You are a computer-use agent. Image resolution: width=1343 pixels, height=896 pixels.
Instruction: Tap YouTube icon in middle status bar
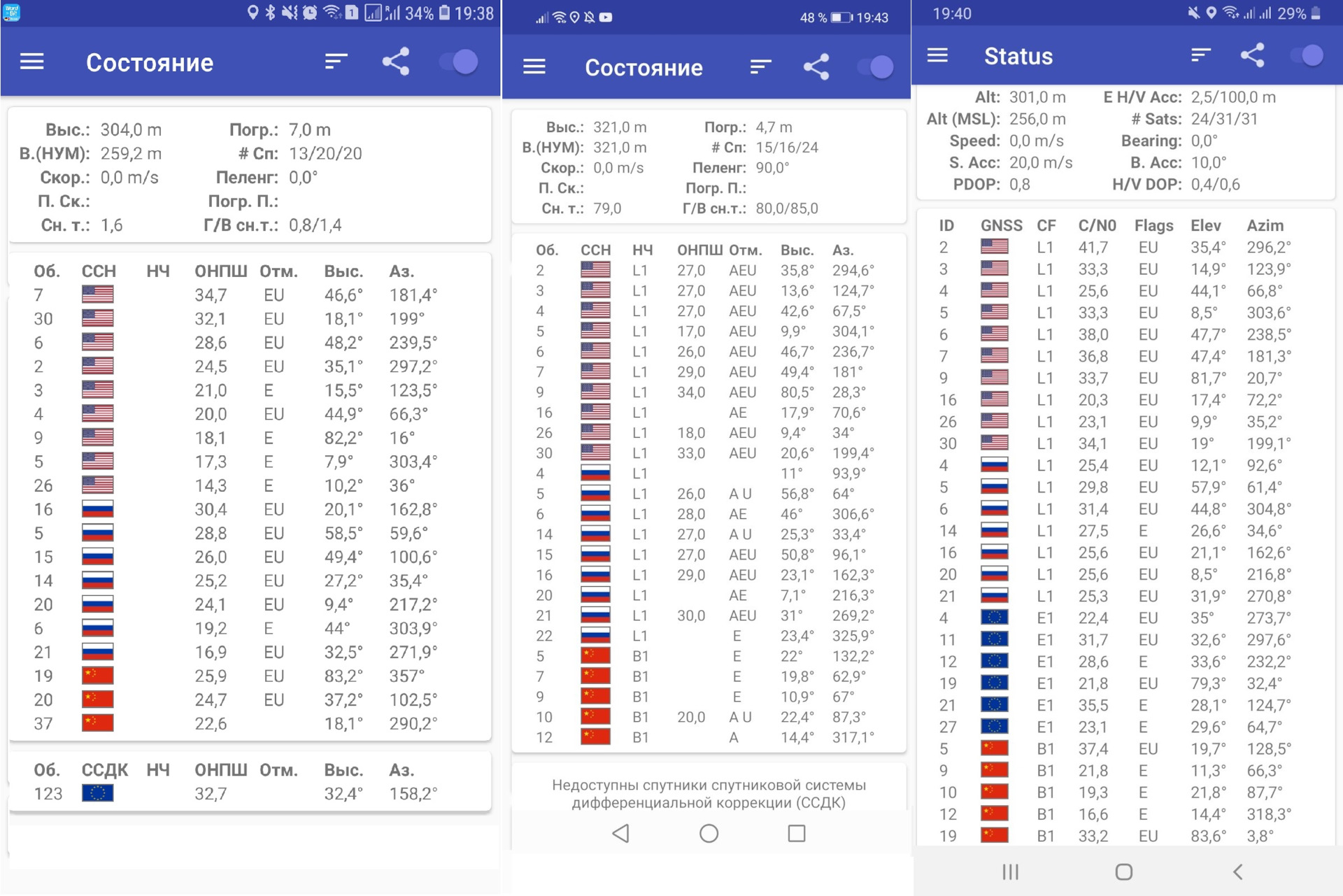point(606,17)
